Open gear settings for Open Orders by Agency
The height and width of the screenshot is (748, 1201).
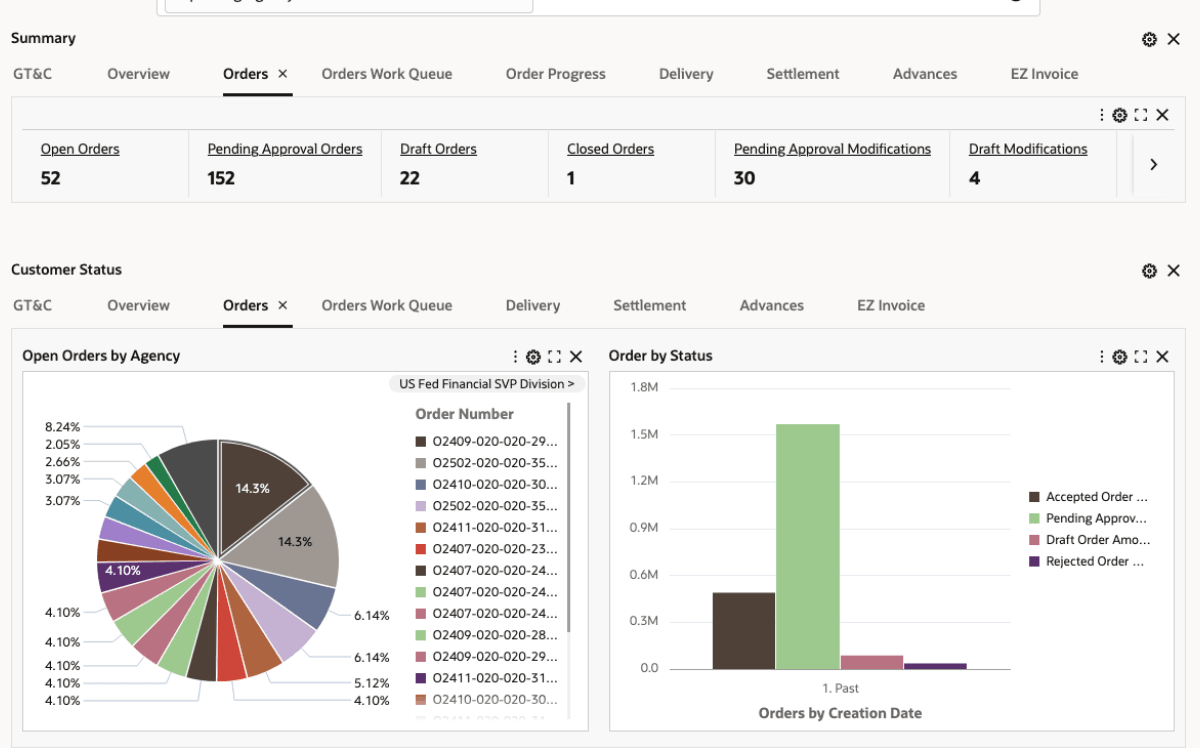click(534, 357)
